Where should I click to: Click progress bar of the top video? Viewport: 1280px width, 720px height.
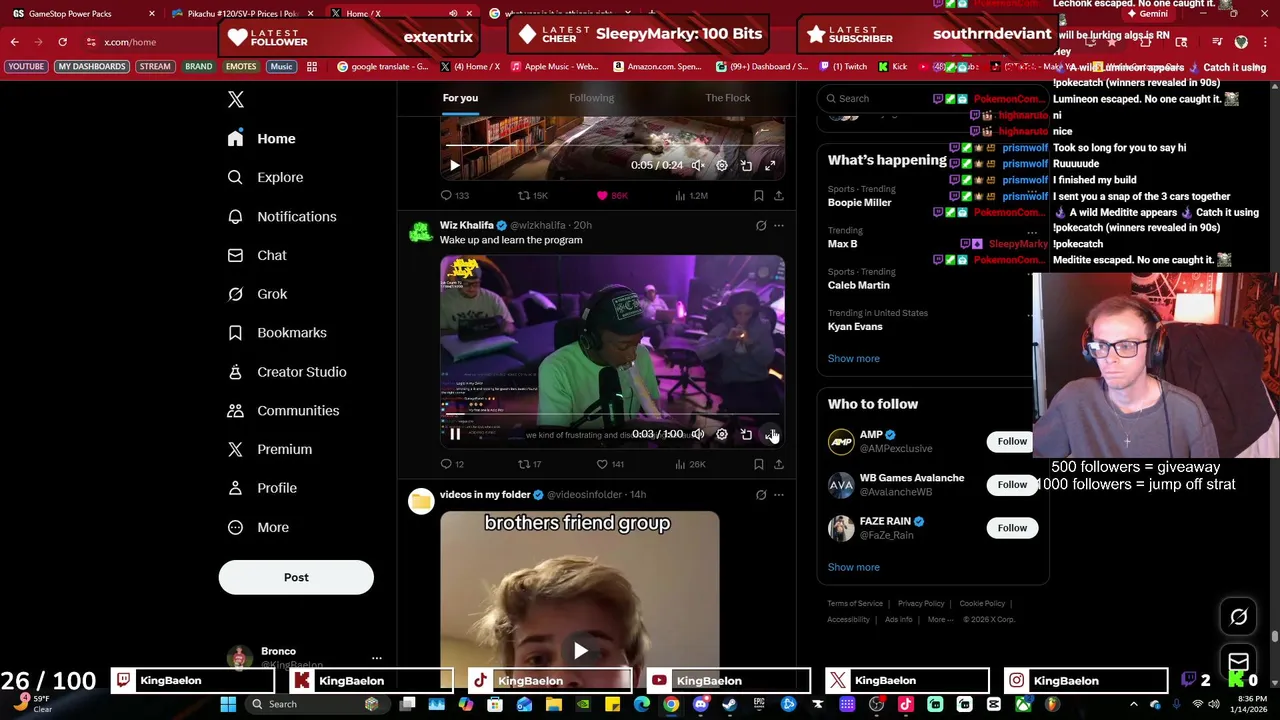pyautogui.click(x=612, y=145)
